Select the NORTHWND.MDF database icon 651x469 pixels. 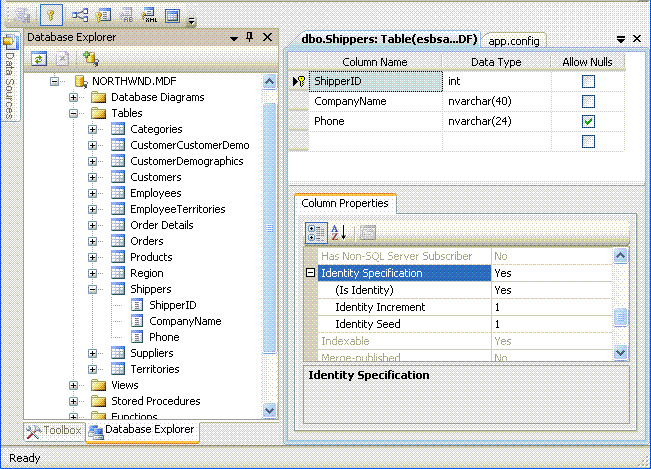tap(81, 81)
